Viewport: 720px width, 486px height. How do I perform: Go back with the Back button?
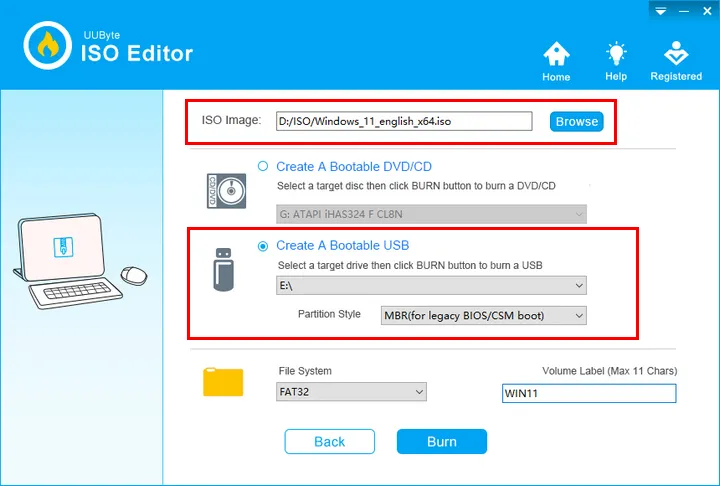[329, 441]
